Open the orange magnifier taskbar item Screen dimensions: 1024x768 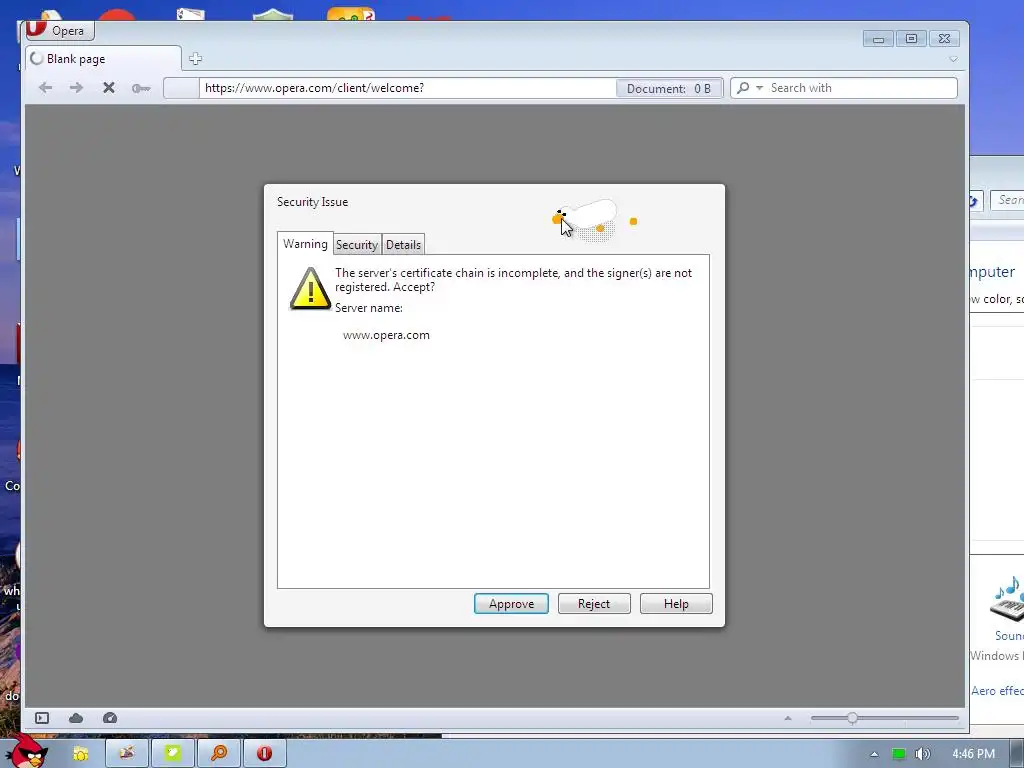click(x=219, y=753)
